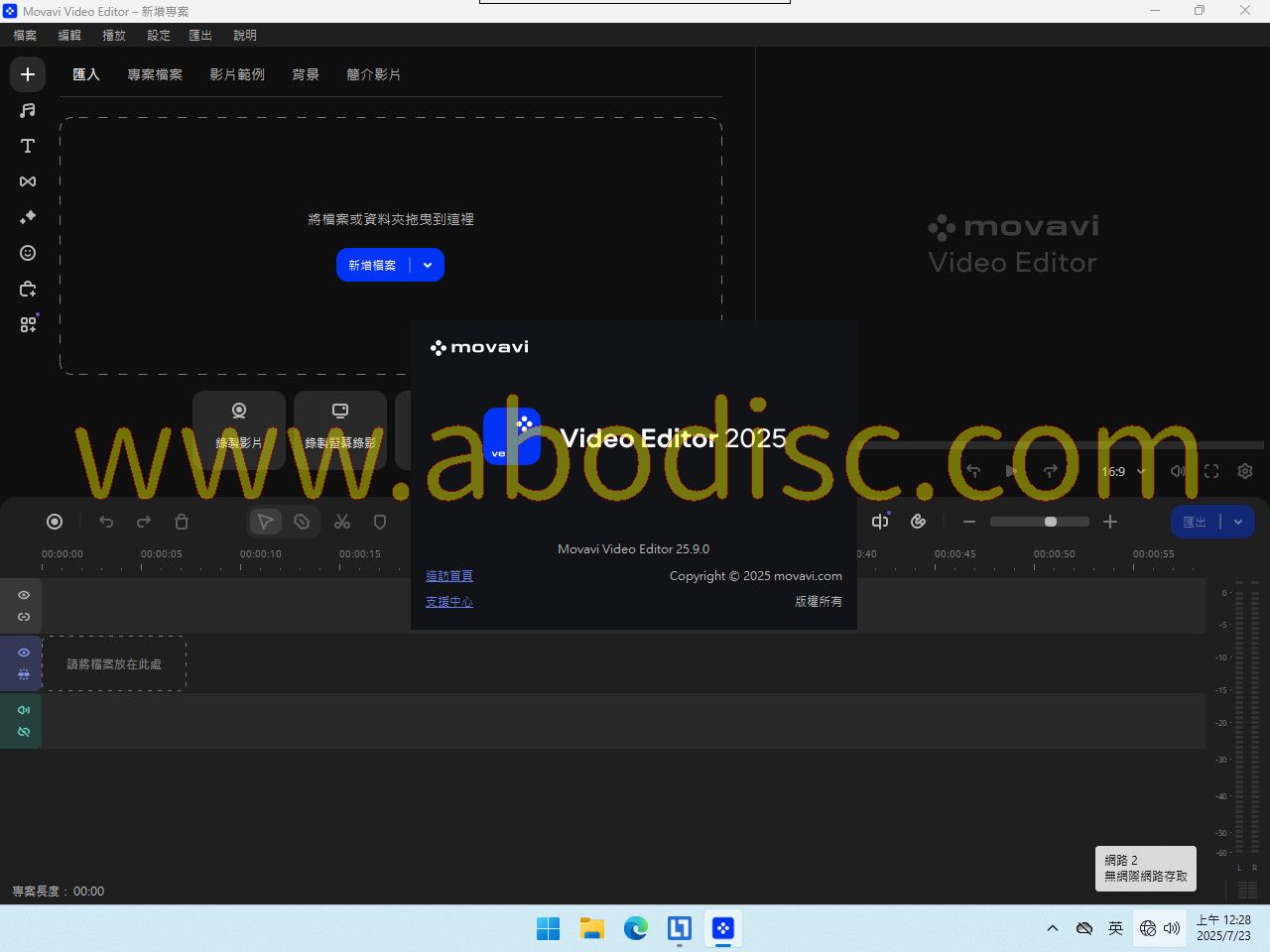The image size is (1270, 952).
Task: Click the blue 匯出 export button
Action: (1195, 522)
